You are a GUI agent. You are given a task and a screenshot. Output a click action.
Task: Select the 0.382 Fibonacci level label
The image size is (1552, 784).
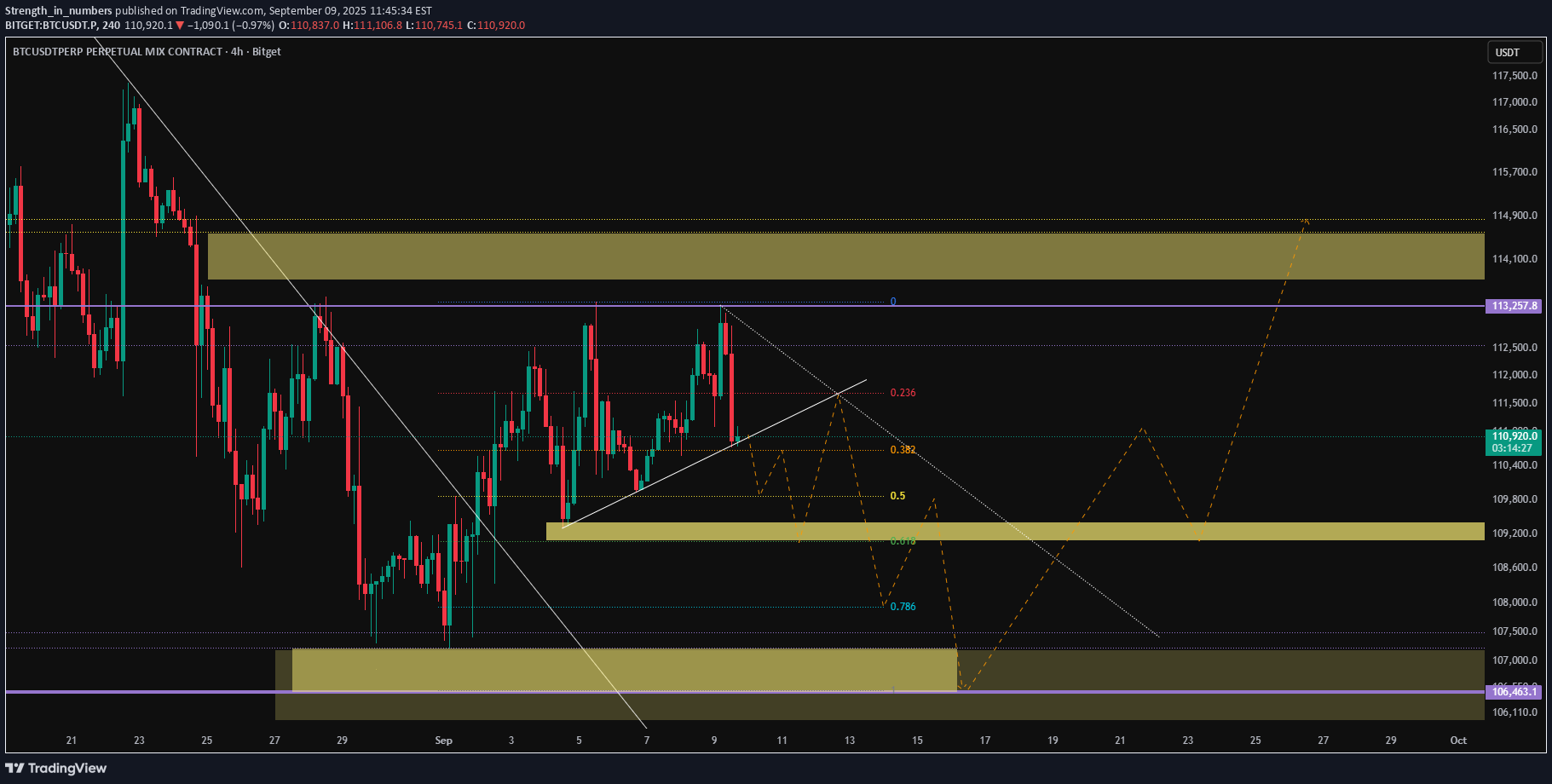903,450
